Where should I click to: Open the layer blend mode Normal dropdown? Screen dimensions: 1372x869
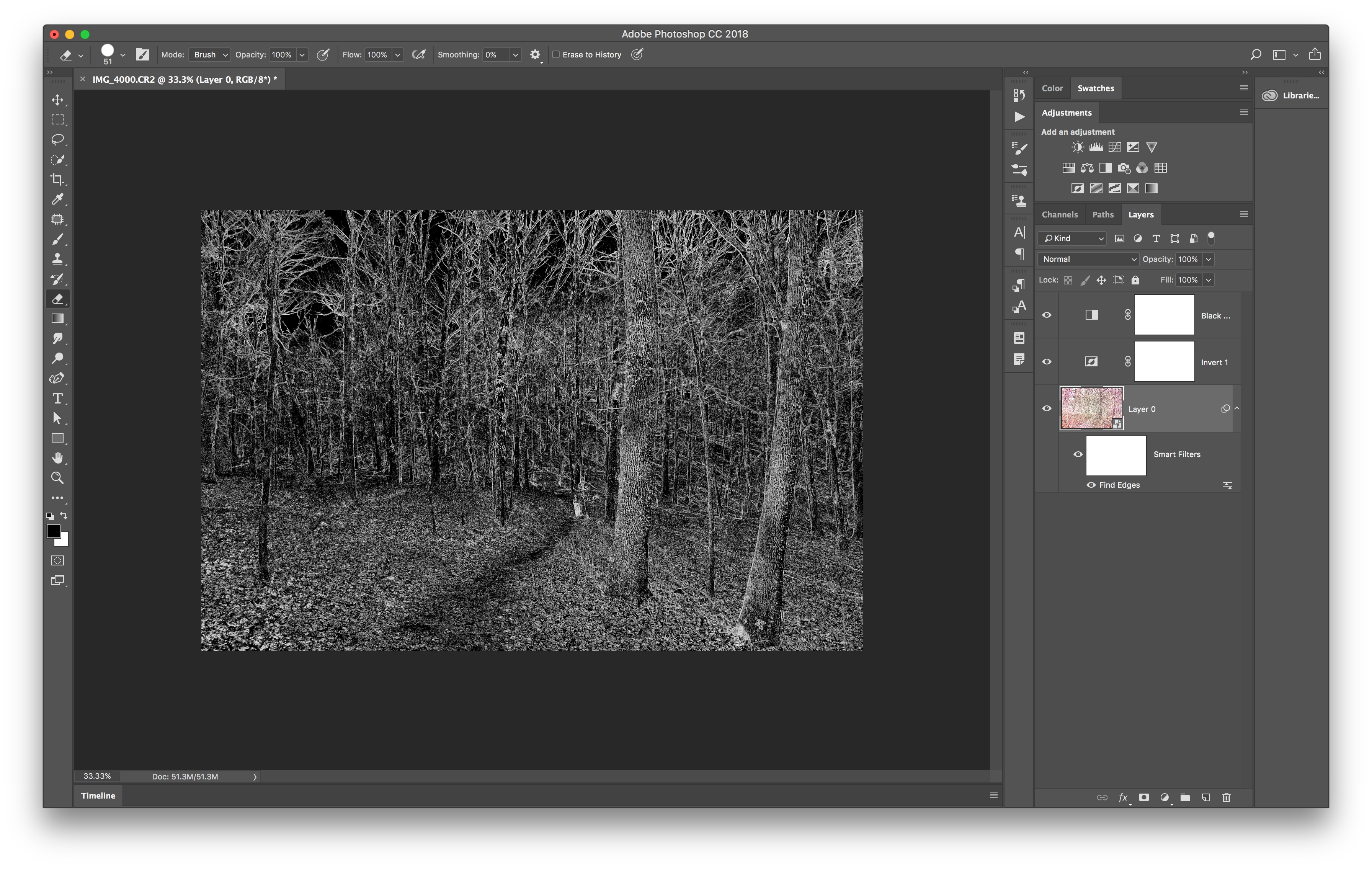[1088, 259]
